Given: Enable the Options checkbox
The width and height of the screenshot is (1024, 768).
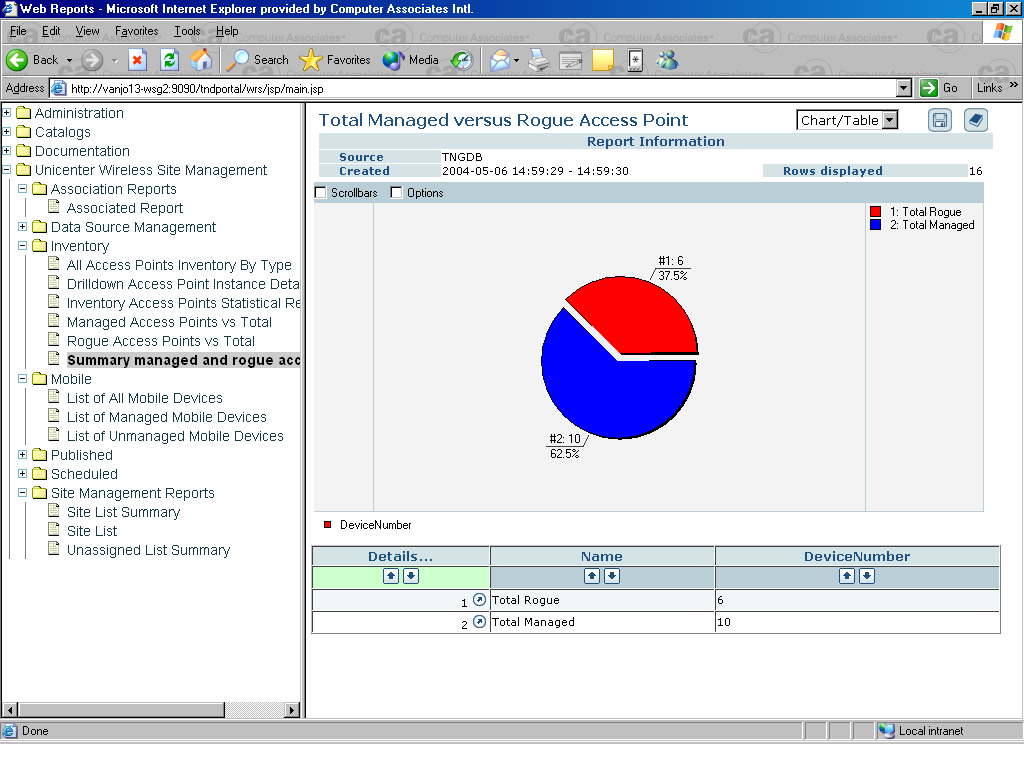Looking at the screenshot, I should point(396,193).
